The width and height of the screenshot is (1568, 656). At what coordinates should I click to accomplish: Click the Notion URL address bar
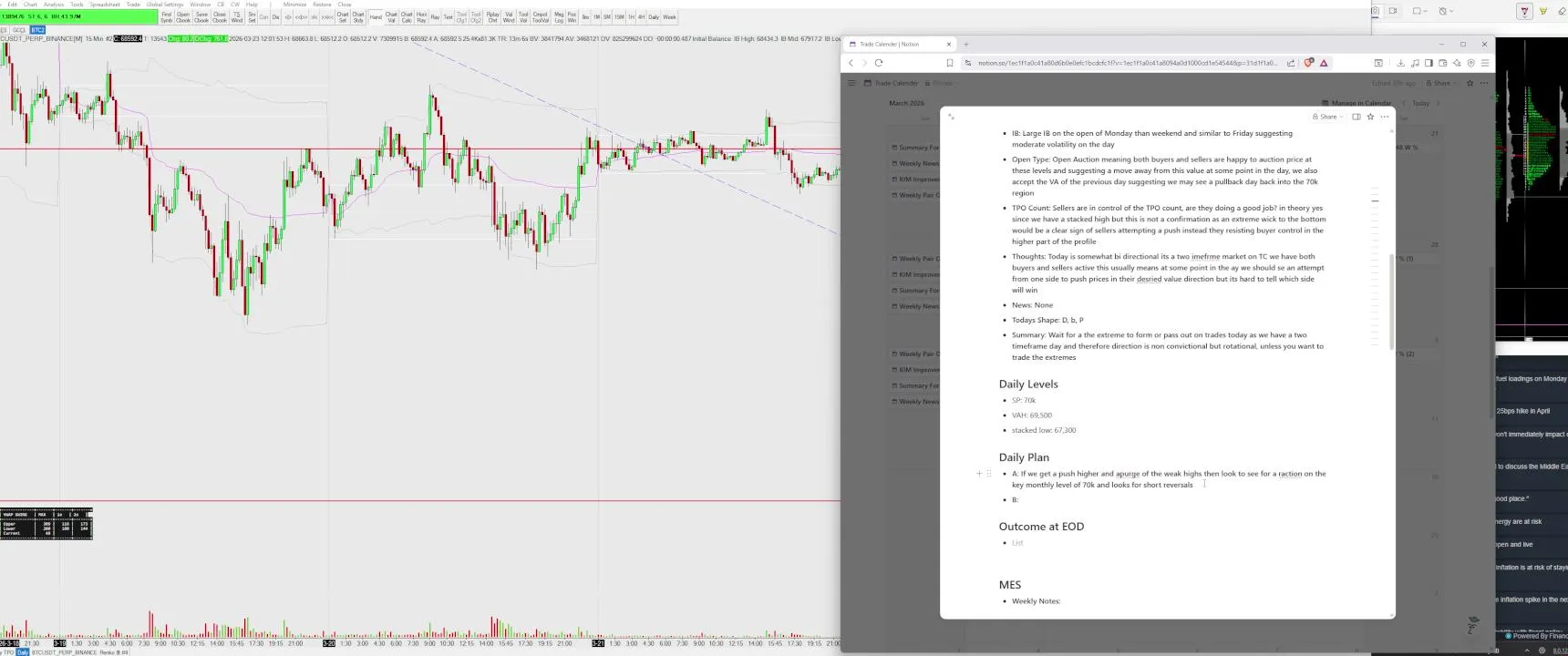pyautogui.click(x=1127, y=63)
